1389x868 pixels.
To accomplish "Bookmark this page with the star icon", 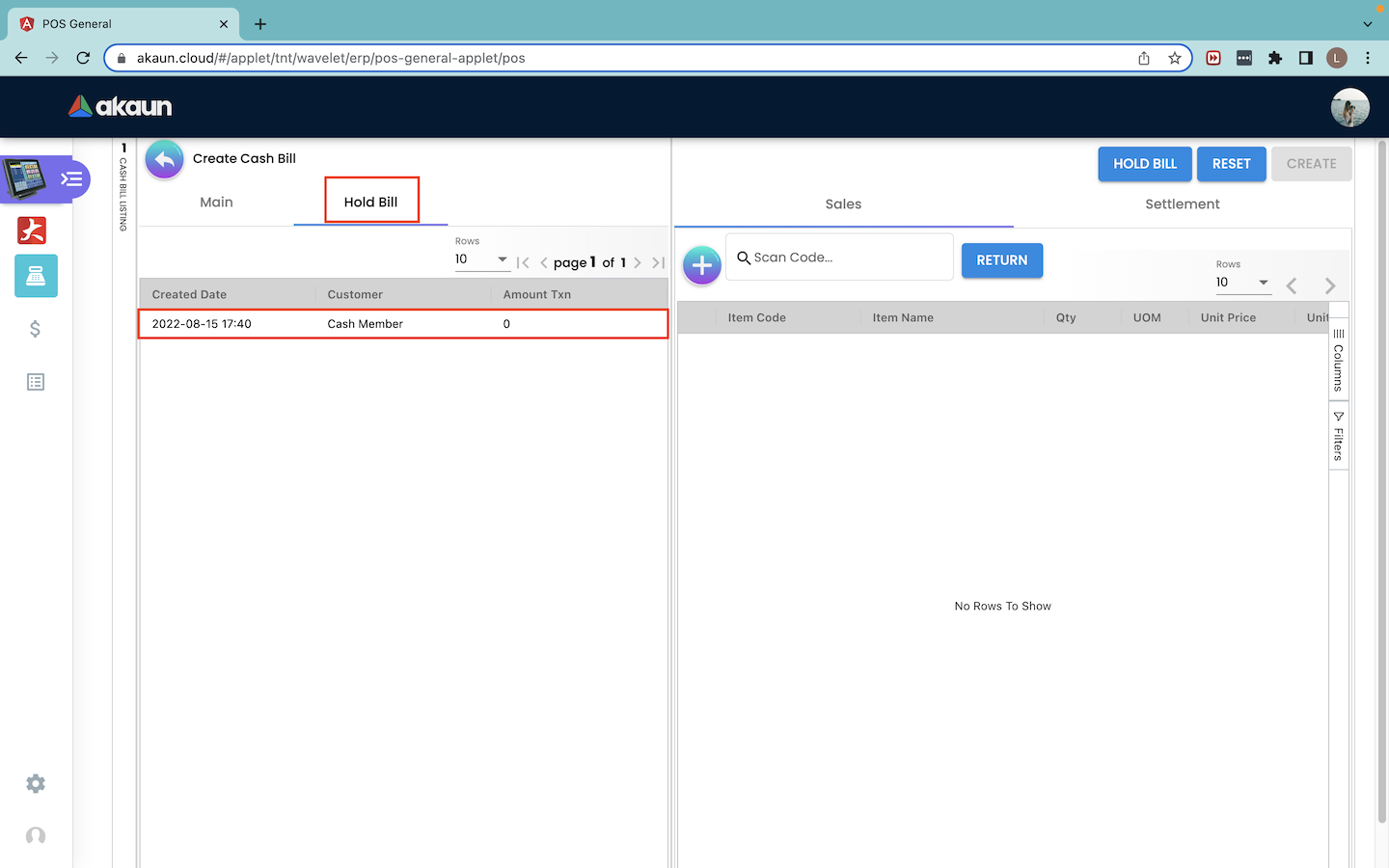I will [x=1175, y=58].
